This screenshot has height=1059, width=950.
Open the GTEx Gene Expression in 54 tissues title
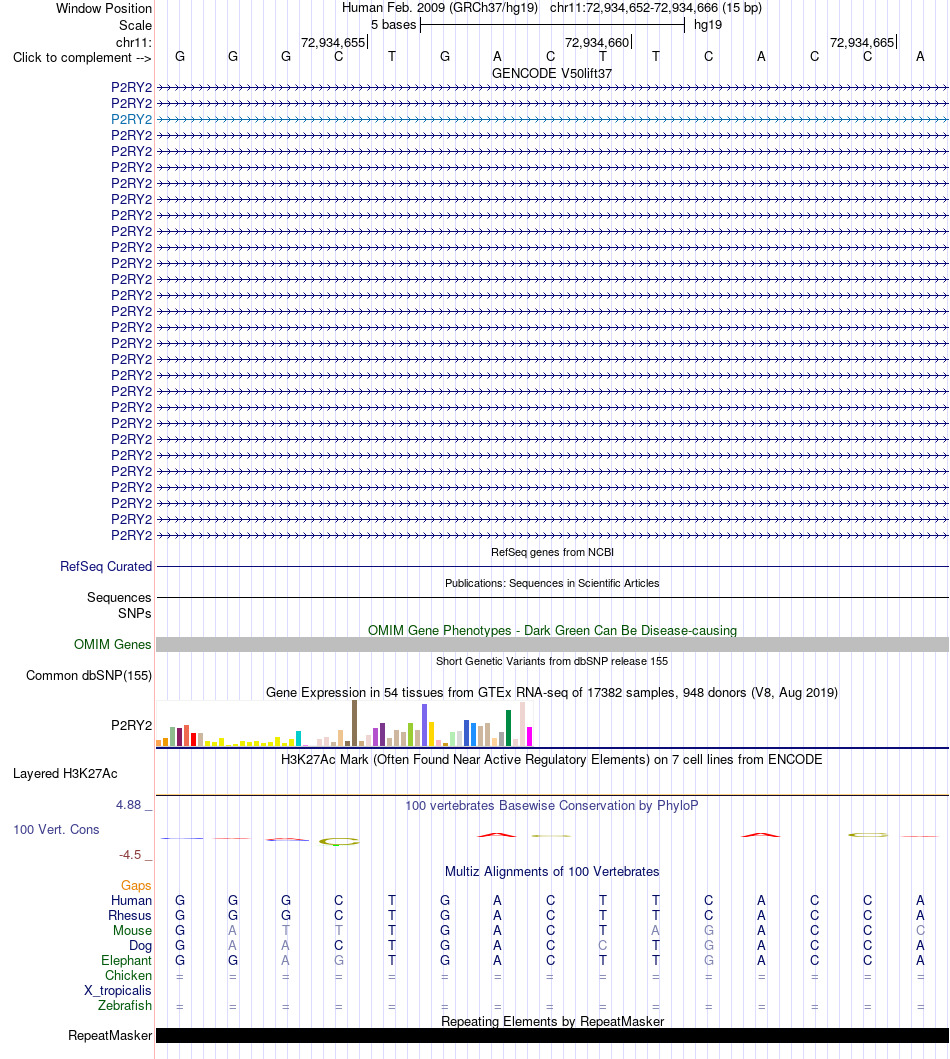pyautogui.click(x=552, y=692)
